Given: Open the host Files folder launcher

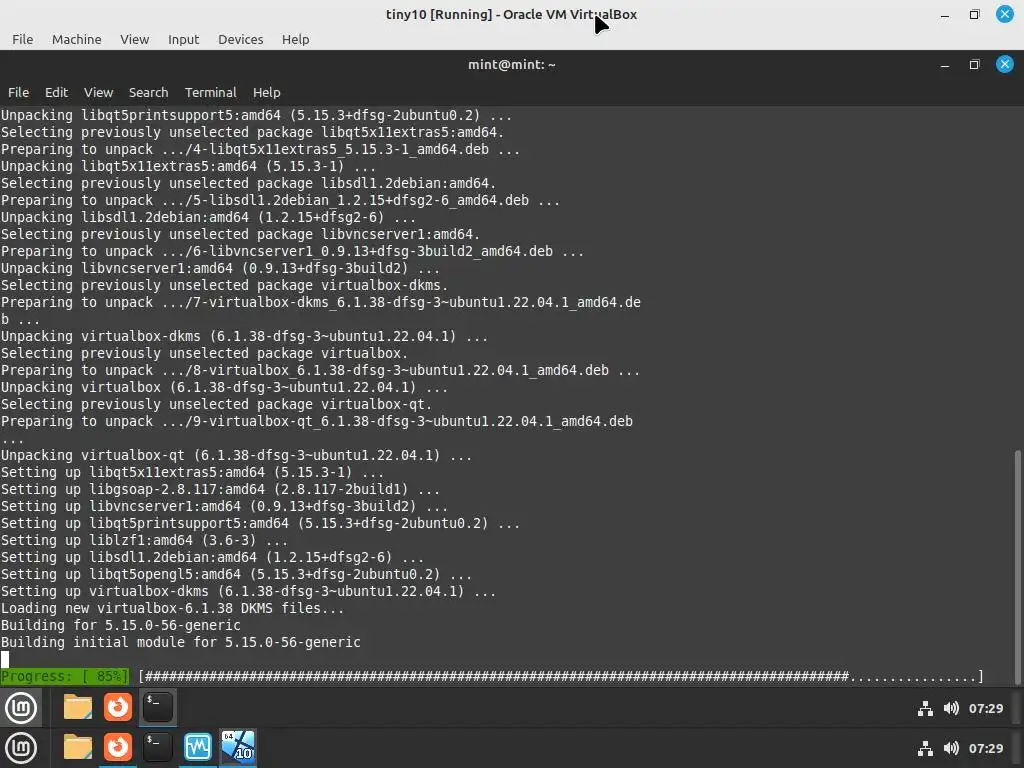Looking at the screenshot, I should pyautogui.click(x=78, y=748).
